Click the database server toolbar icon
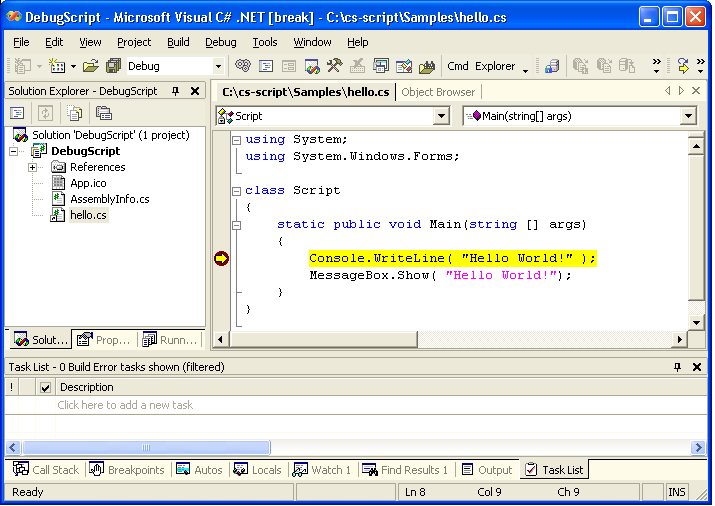Image resolution: width=715 pixels, height=506 pixels. (x=552, y=67)
